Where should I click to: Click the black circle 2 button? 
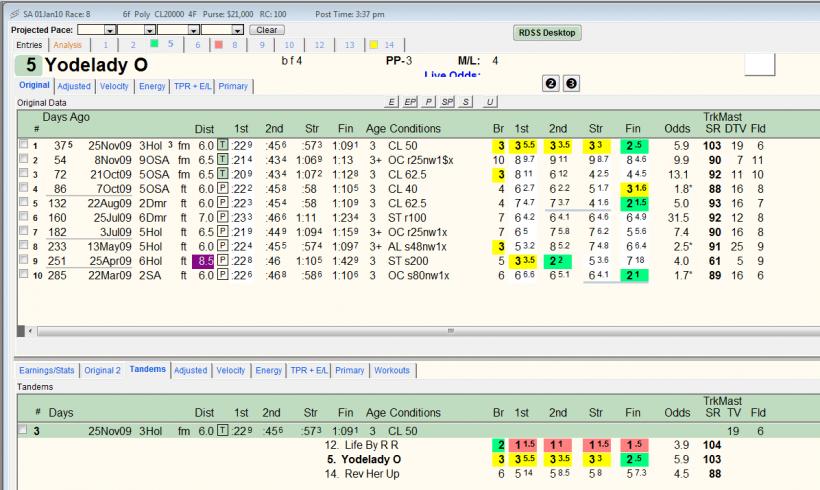point(551,84)
